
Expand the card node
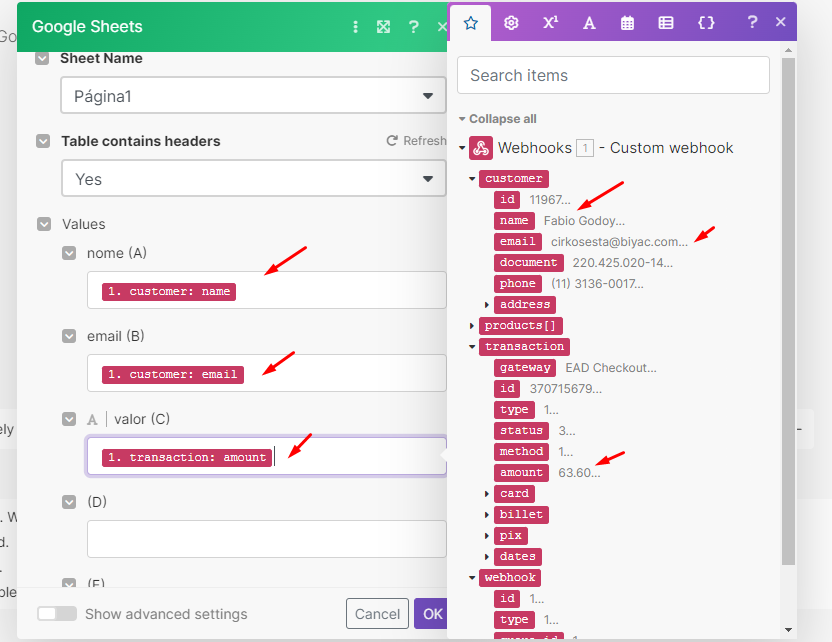click(x=487, y=493)
